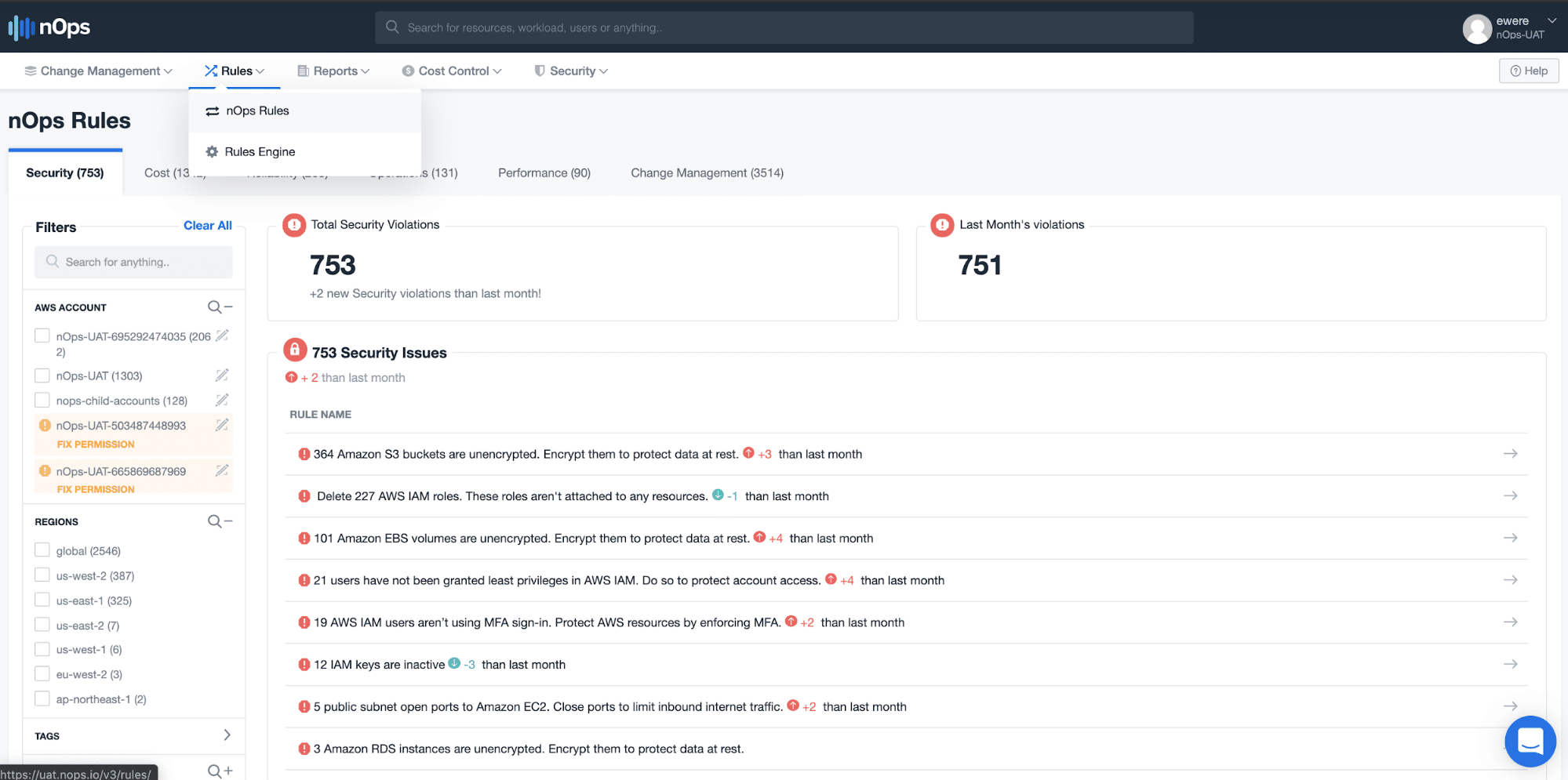Select nOps Rules menu item
The image size is (1568, 780).
coord(304,111)
